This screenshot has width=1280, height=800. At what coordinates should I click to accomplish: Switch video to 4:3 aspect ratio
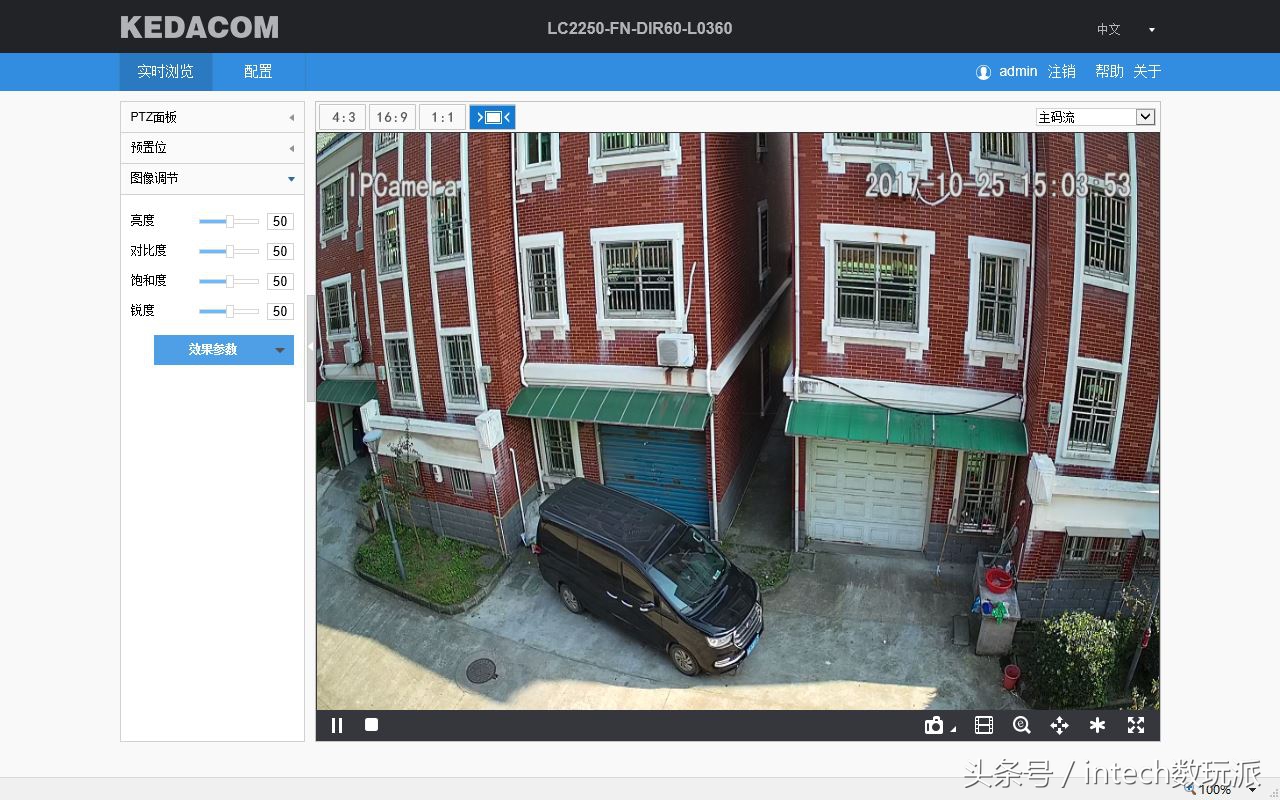tap(343, 117)
